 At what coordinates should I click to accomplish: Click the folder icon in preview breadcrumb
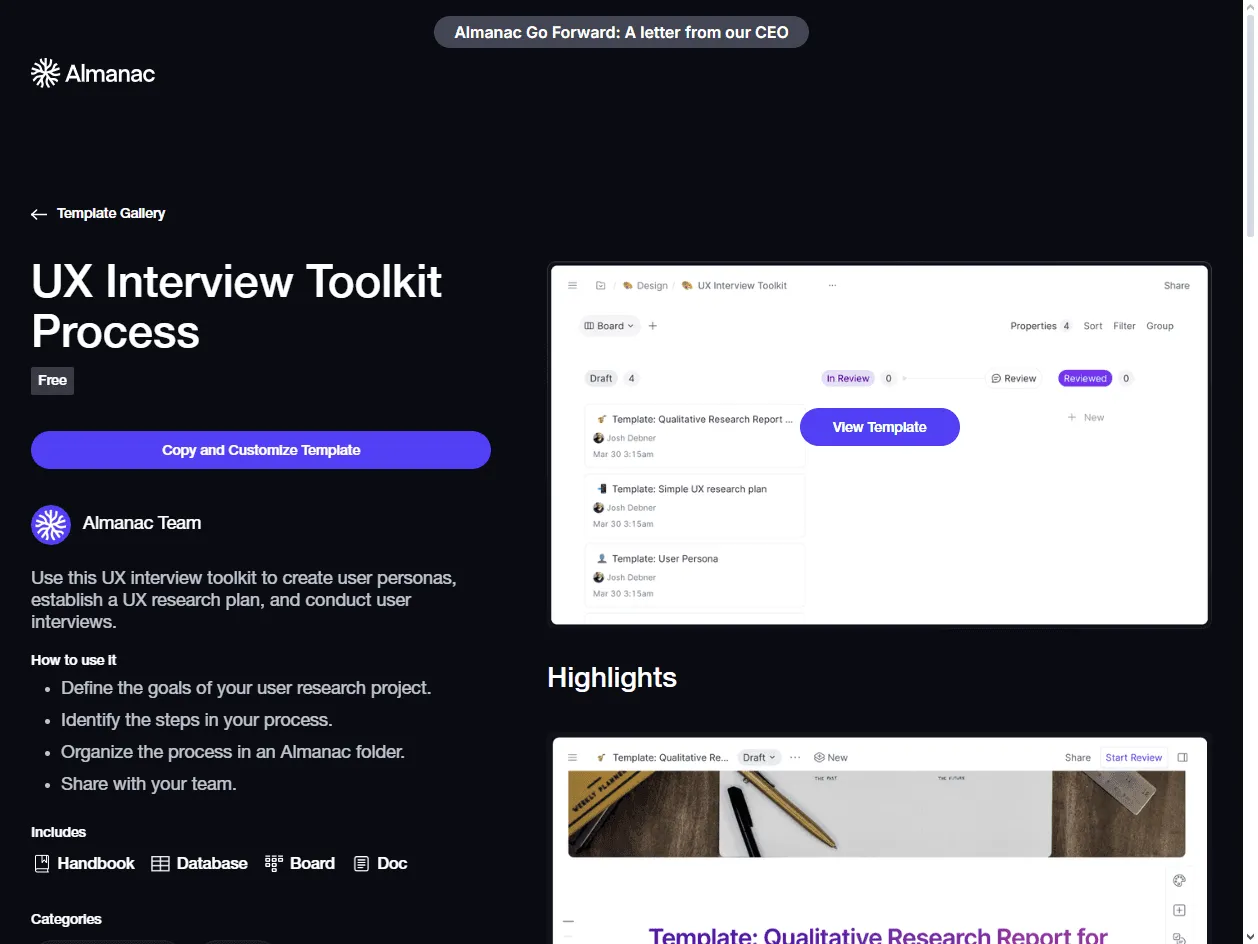[601, 286]
